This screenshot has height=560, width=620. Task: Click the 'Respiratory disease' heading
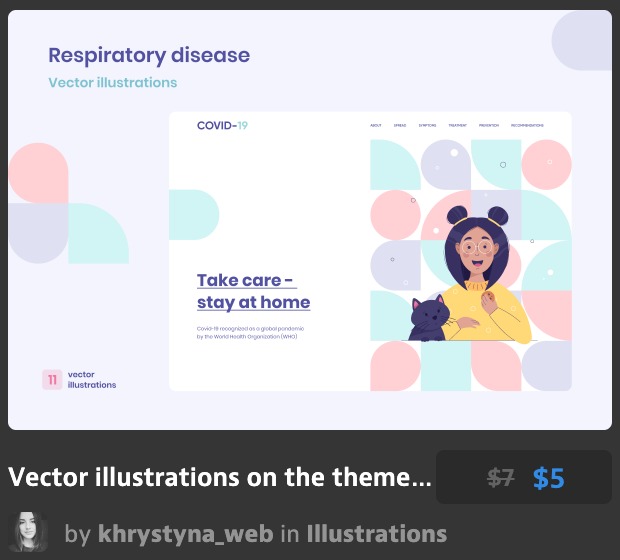(x=149, y=55)
